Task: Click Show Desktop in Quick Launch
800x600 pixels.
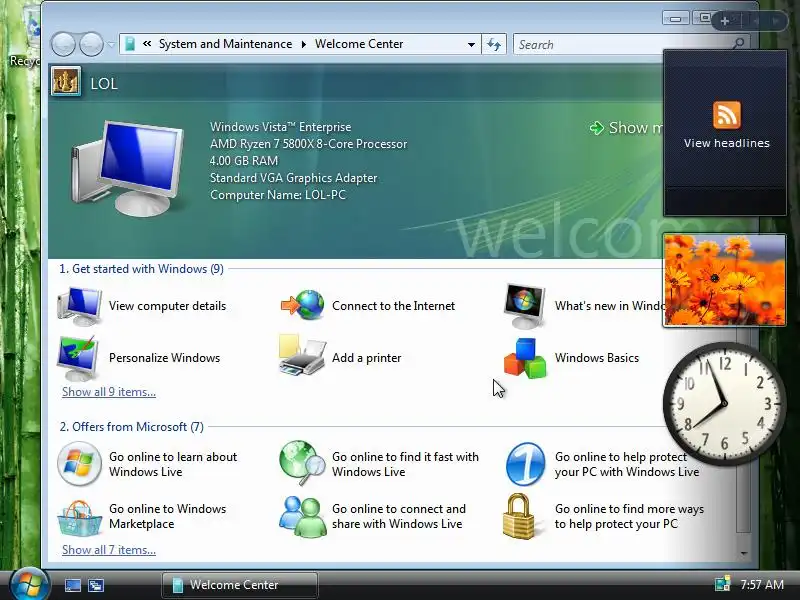Action: 72,585
